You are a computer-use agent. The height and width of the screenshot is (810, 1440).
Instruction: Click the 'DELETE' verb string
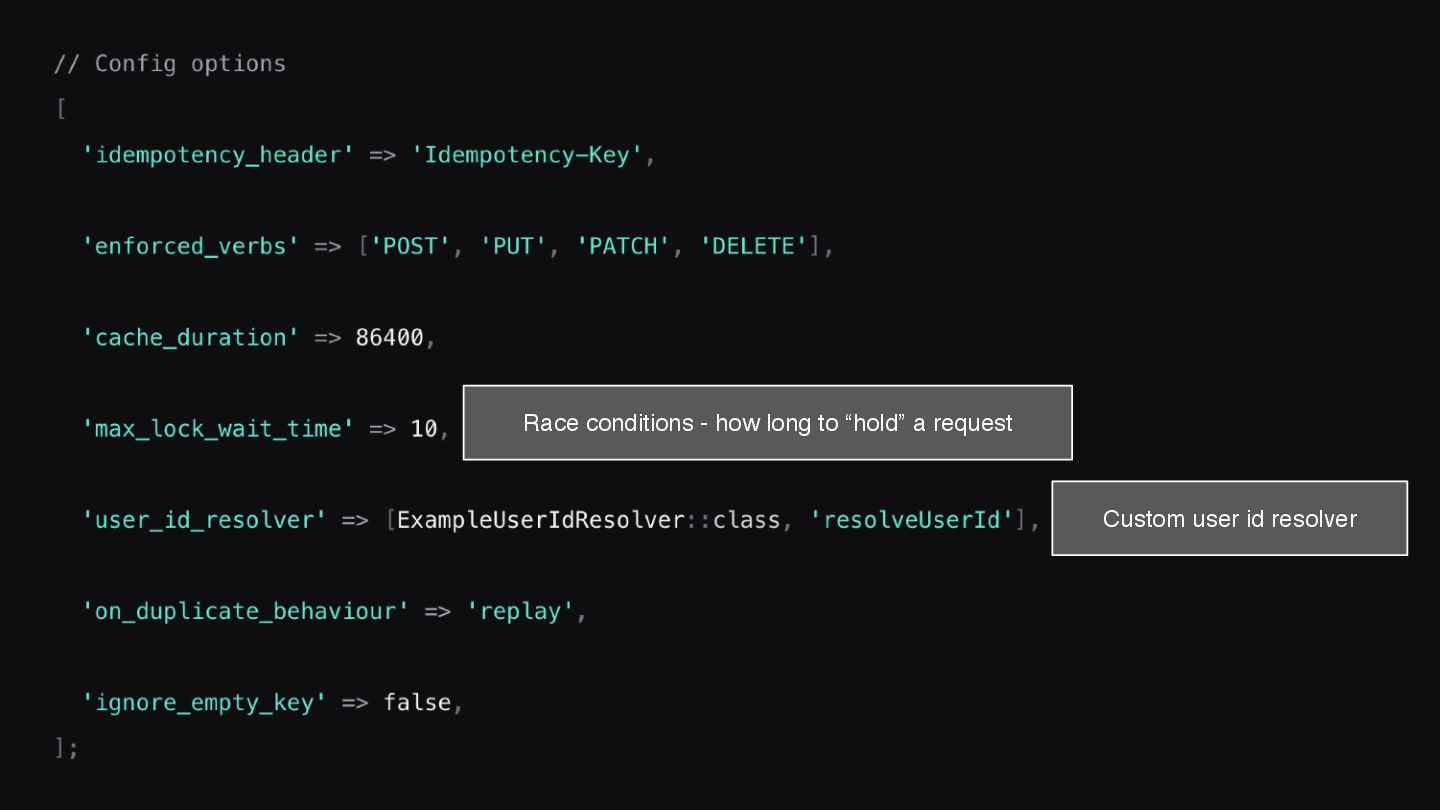tap(752, 247)
